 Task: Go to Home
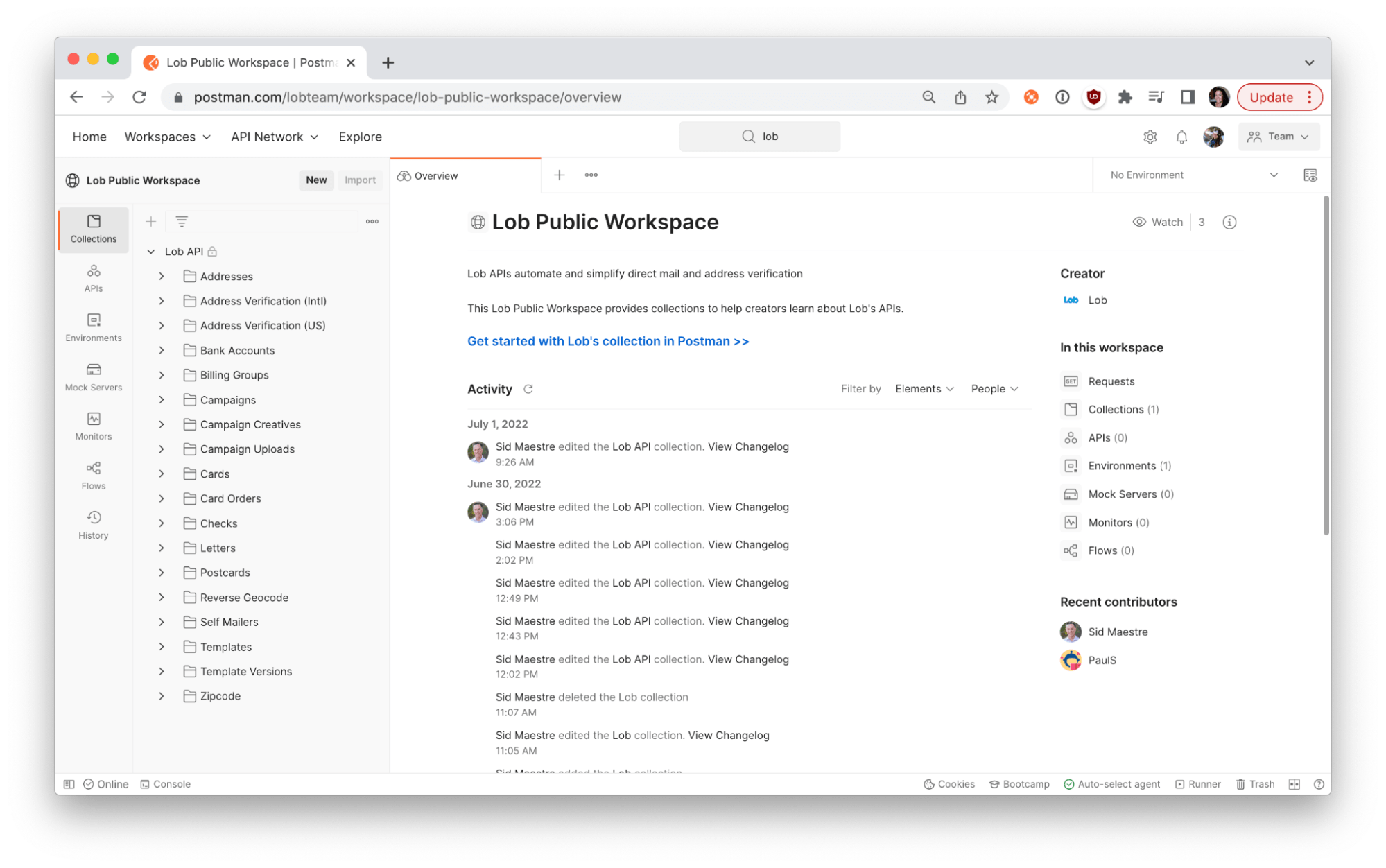89,137
